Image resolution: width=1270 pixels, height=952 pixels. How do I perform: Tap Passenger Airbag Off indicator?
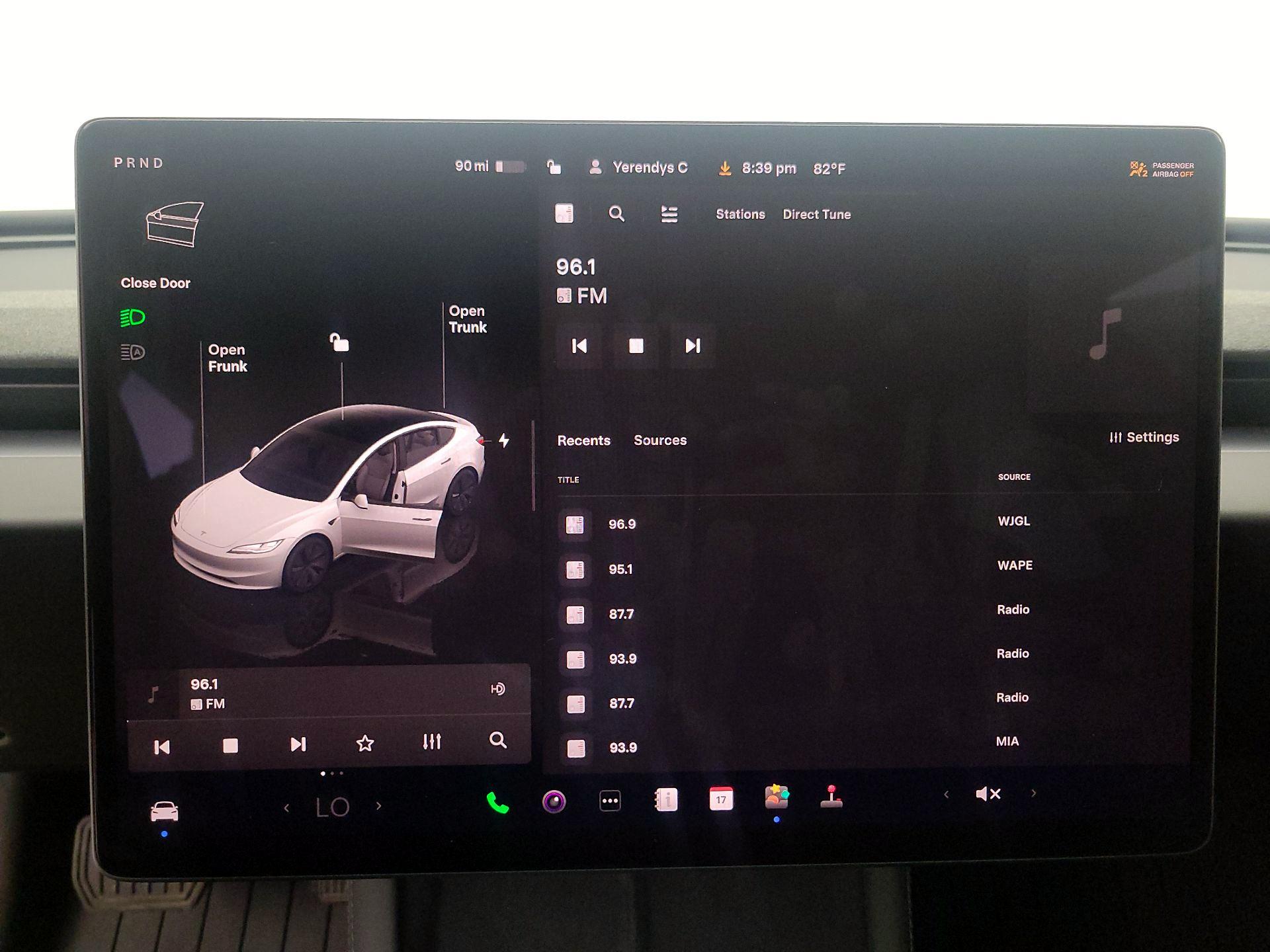coord(1162,170)
